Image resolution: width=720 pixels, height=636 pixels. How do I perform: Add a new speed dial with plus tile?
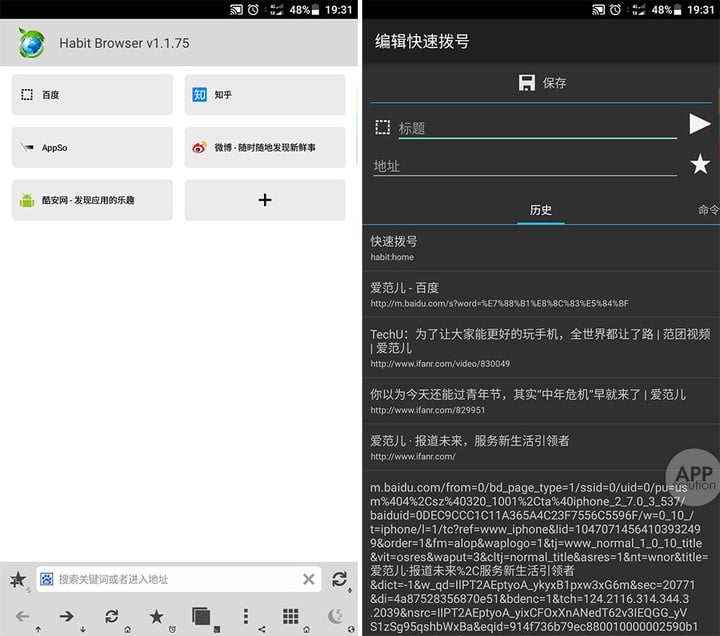(x=265, y=200)
